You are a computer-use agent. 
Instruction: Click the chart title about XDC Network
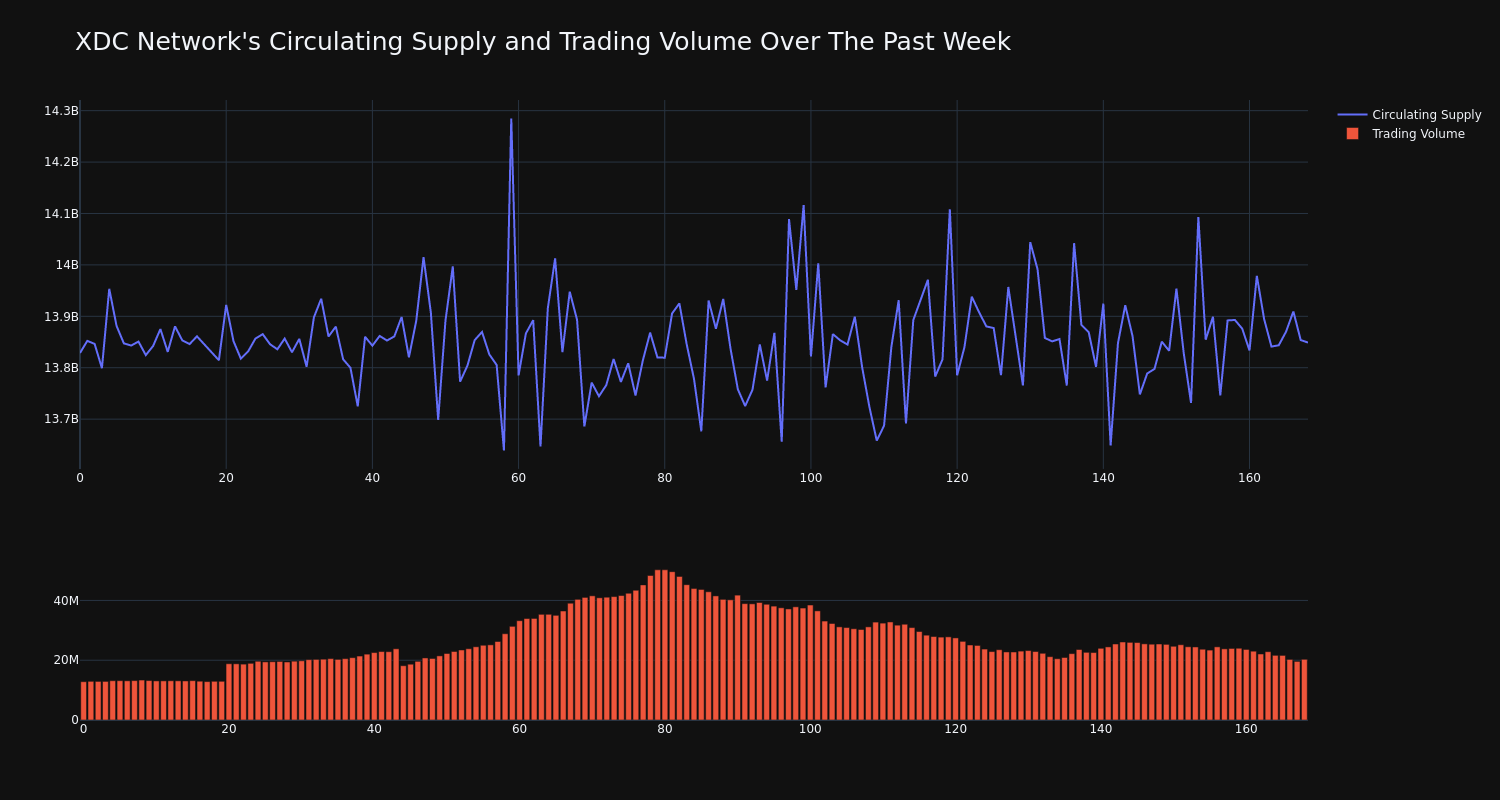point(543,43)
